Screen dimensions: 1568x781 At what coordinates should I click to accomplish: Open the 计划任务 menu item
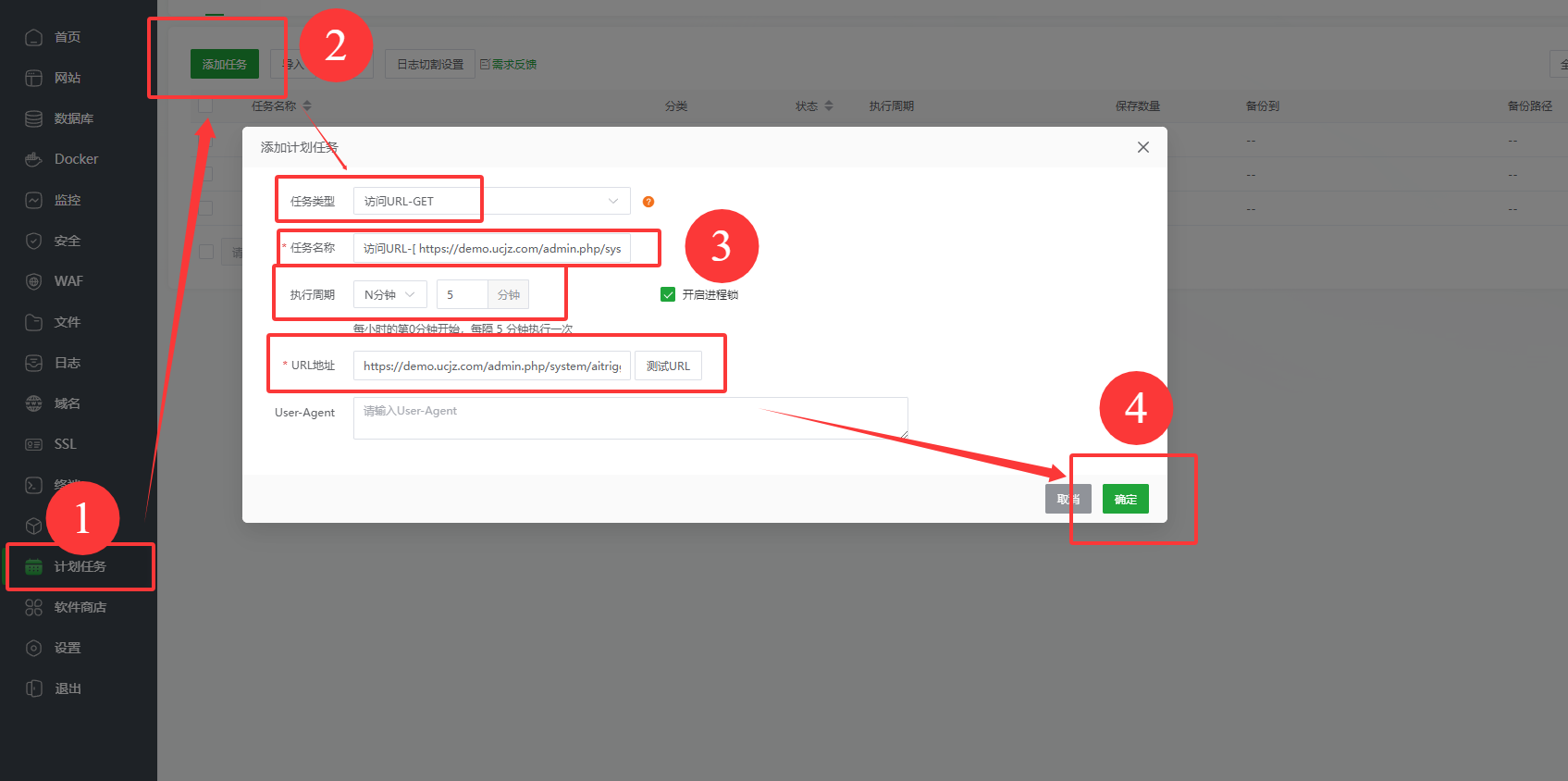[x=80, y=566]
